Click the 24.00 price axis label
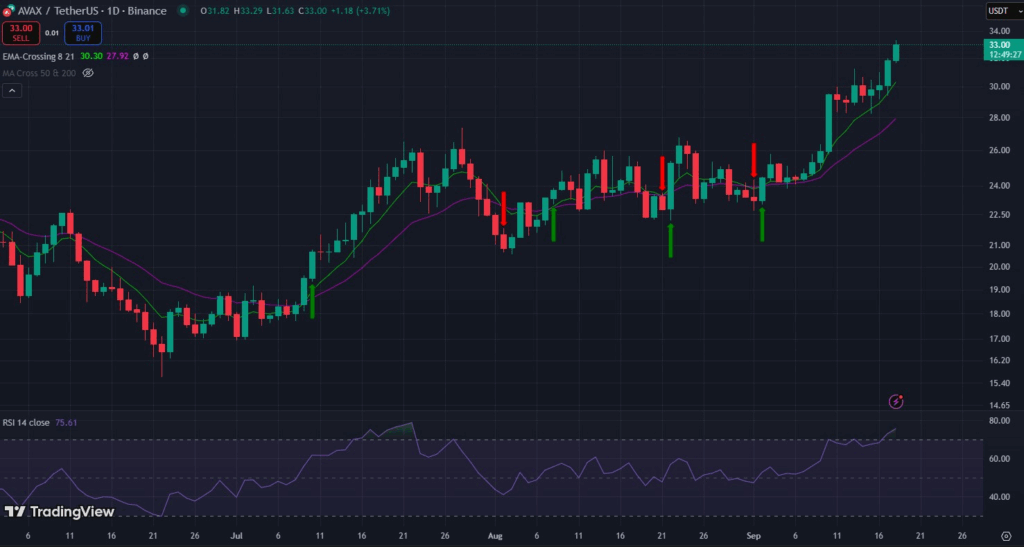Screen dimensions: 1024x547 (999, 186)
